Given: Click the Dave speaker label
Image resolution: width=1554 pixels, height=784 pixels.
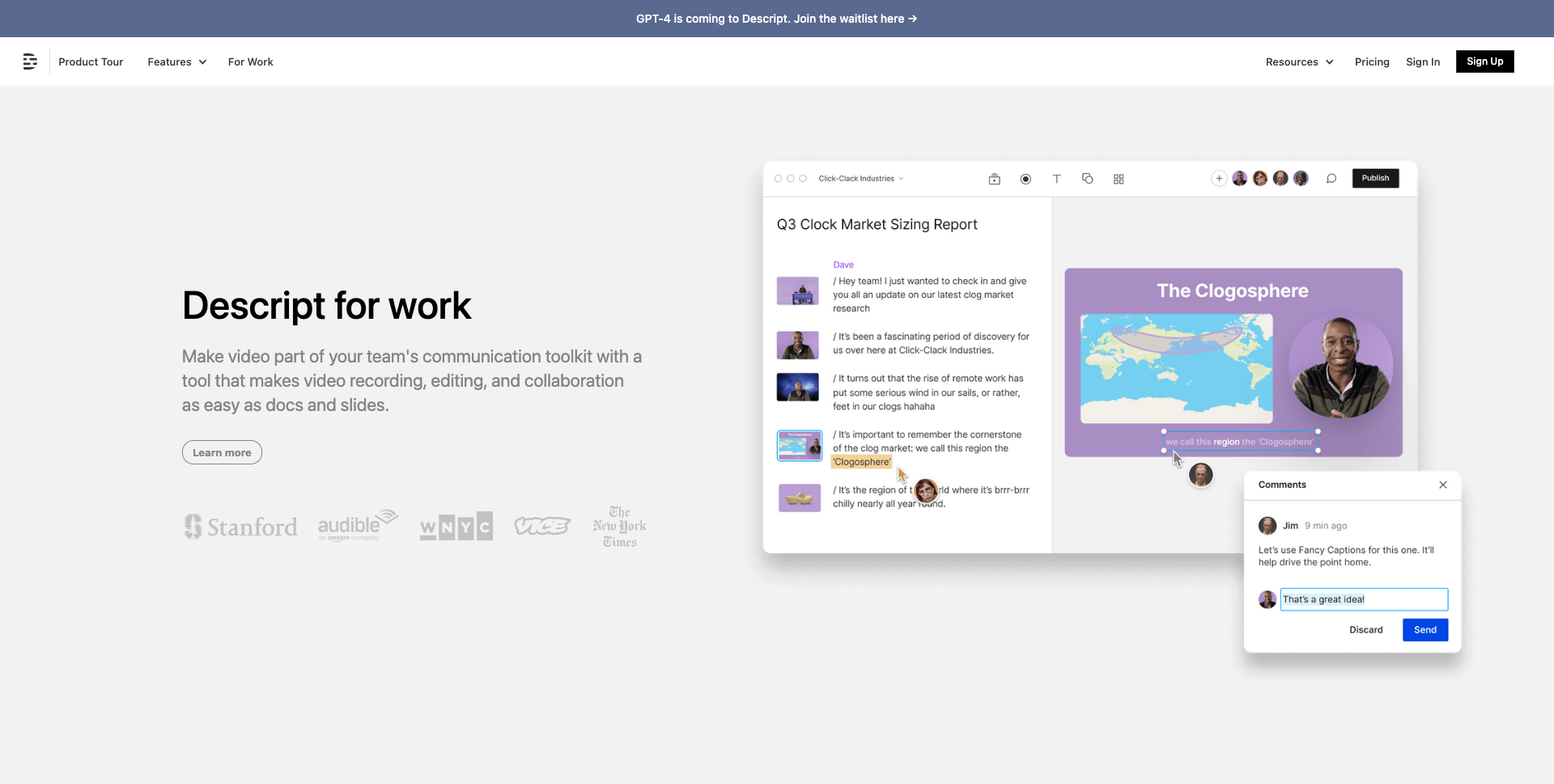Looking at the screenshot, I should (843, 265).
